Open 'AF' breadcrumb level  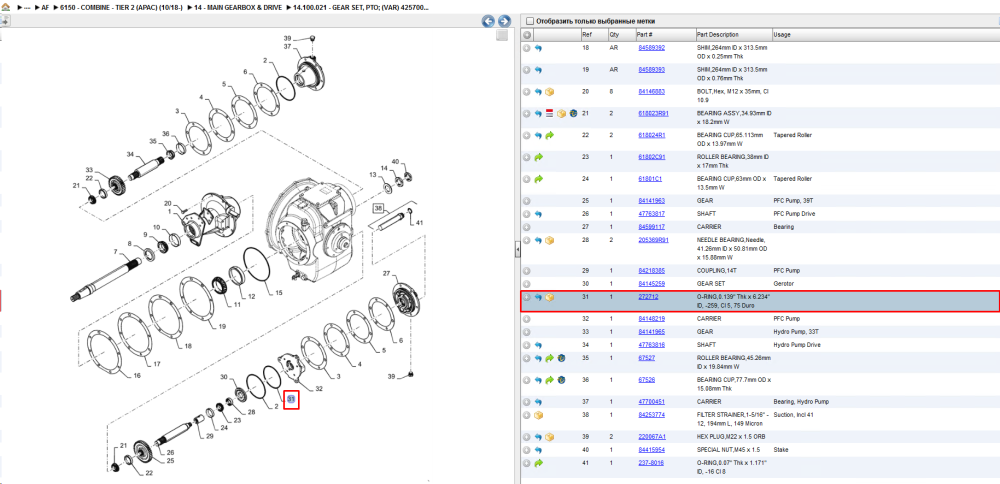click(45, 8)
